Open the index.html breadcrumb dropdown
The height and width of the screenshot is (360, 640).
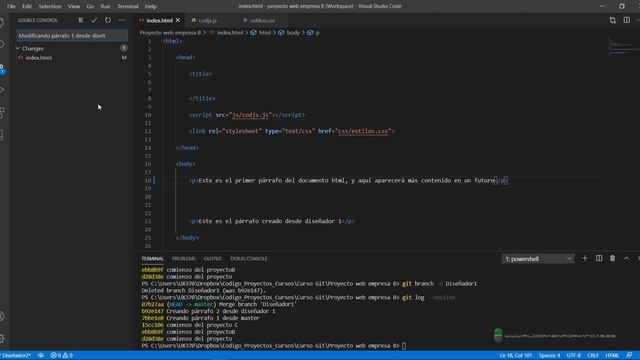point(229,33)
